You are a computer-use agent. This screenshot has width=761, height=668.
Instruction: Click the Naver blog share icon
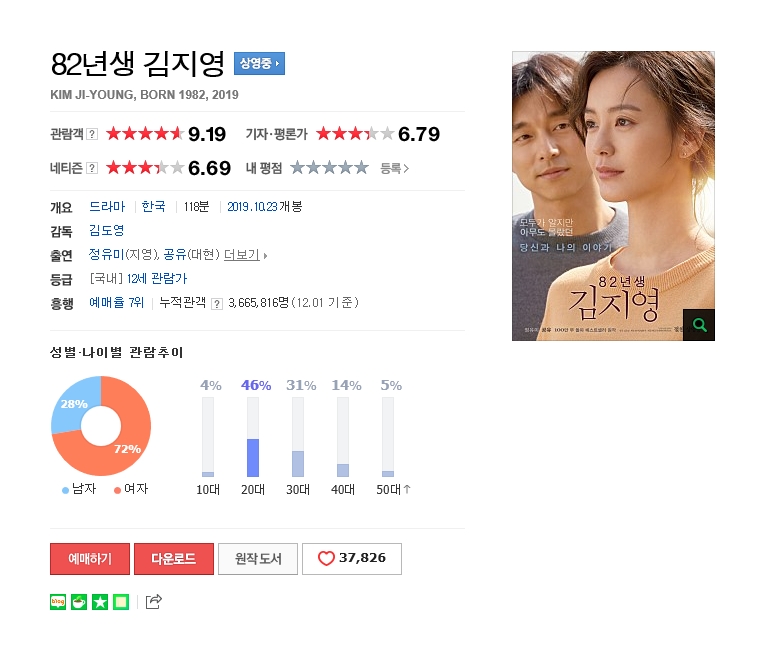(x=58, y=602)
